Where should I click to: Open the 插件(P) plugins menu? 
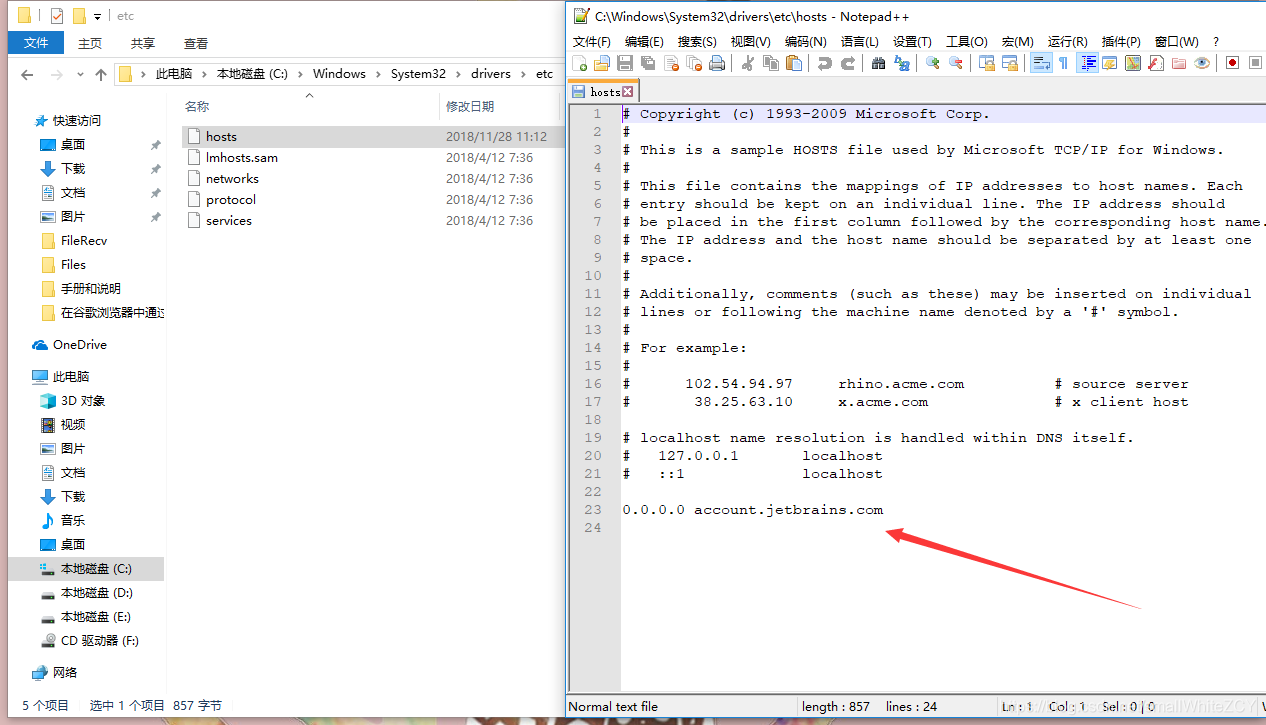[1122, 41]
